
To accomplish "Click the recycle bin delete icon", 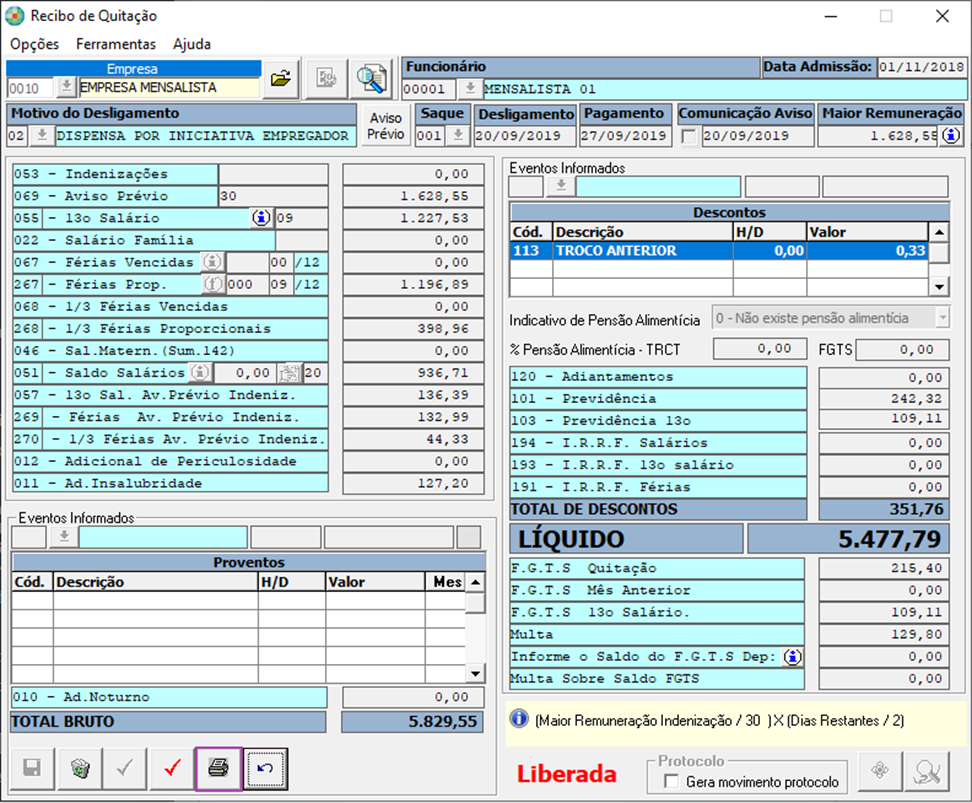I will tap(79, 768).
